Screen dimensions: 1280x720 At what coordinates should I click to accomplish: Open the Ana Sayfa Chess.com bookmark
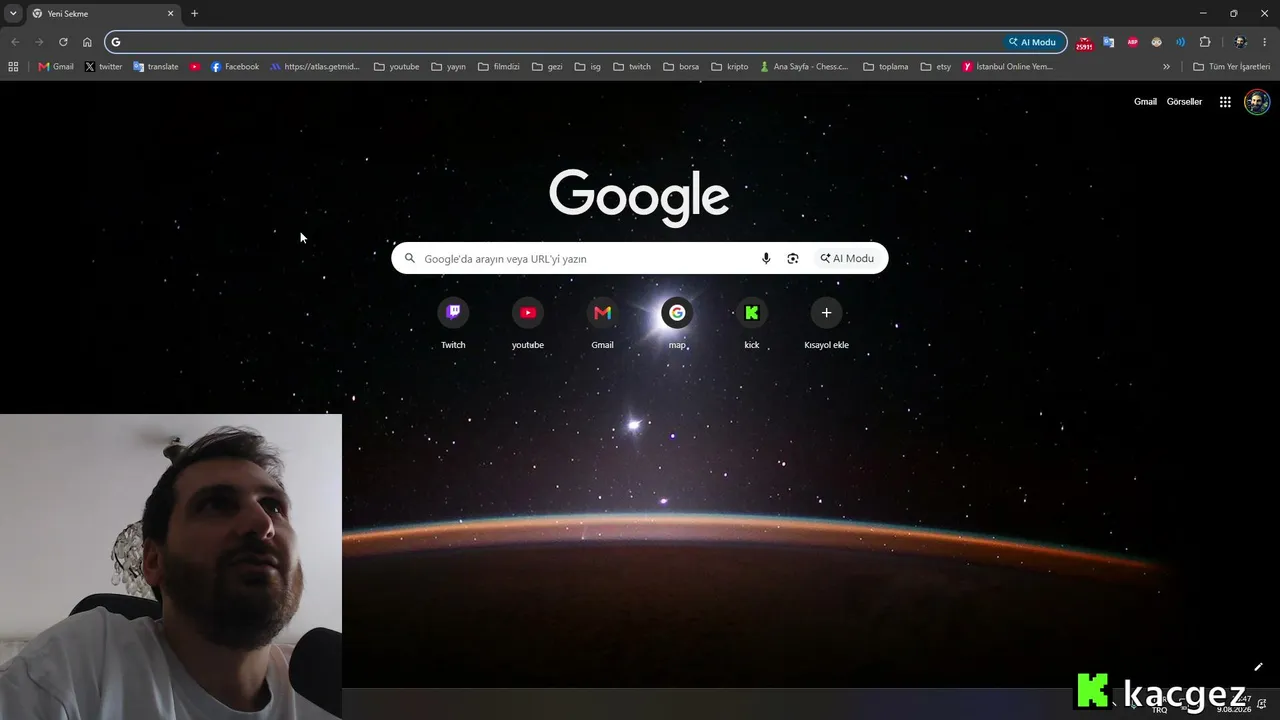click(x=805, y=67)
